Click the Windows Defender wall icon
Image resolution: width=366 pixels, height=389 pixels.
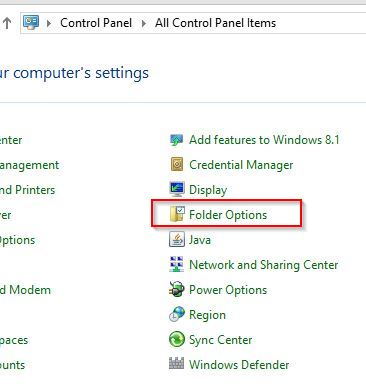click(176, 363)
